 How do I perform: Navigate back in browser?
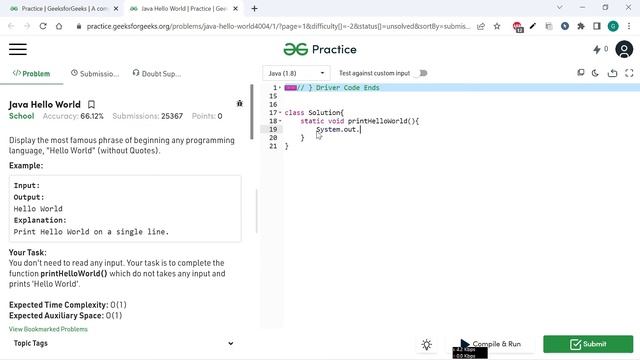pos(11,26)
